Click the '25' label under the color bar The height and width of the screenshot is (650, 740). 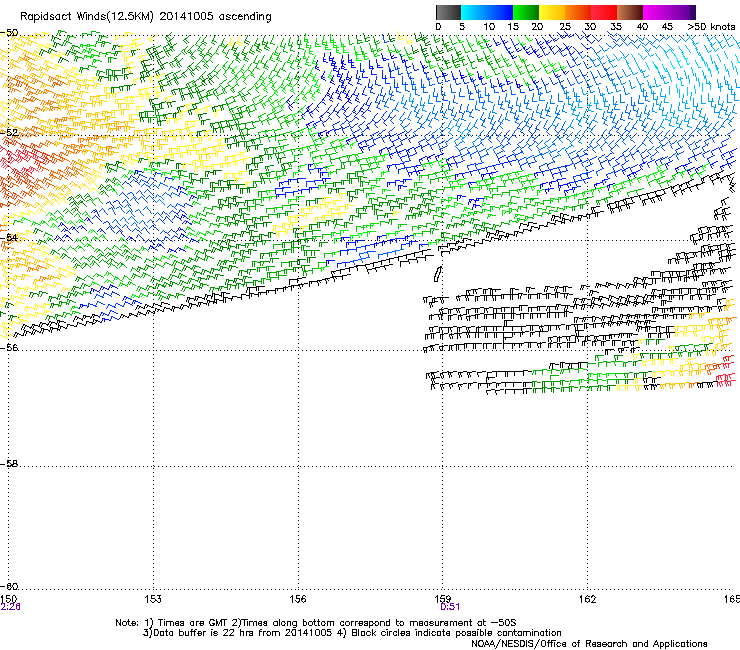click(x=565, y=26)
